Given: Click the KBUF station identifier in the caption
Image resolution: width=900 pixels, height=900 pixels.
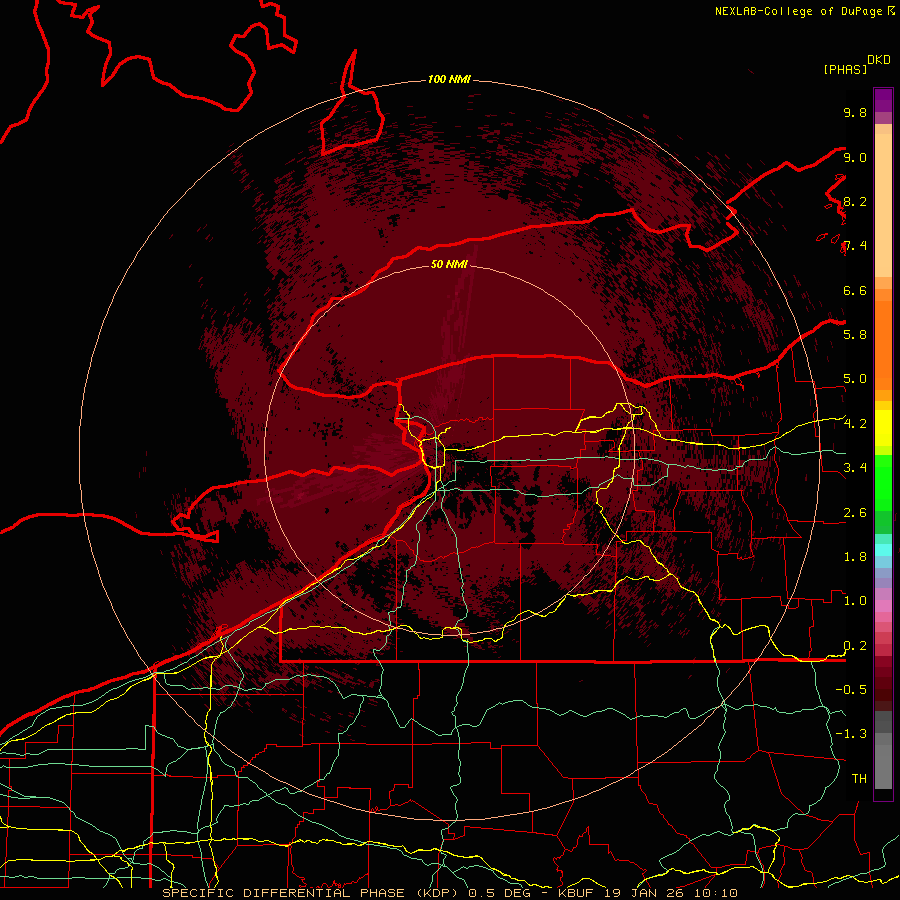Looking at the screenshot, I should coord(579,893).
